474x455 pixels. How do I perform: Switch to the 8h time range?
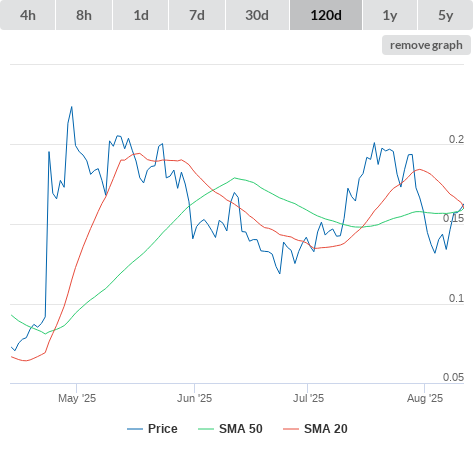pos(84,15)
